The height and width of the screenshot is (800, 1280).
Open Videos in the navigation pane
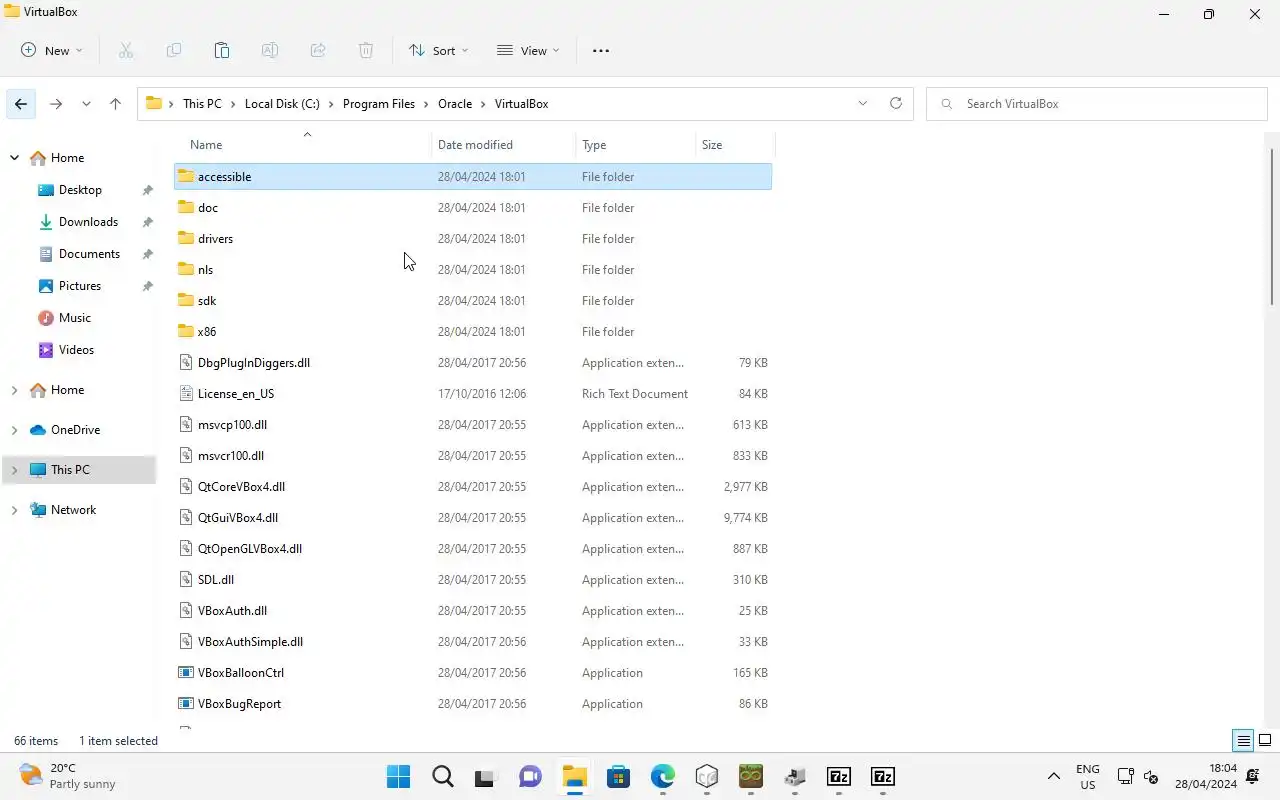coord(76,350)
